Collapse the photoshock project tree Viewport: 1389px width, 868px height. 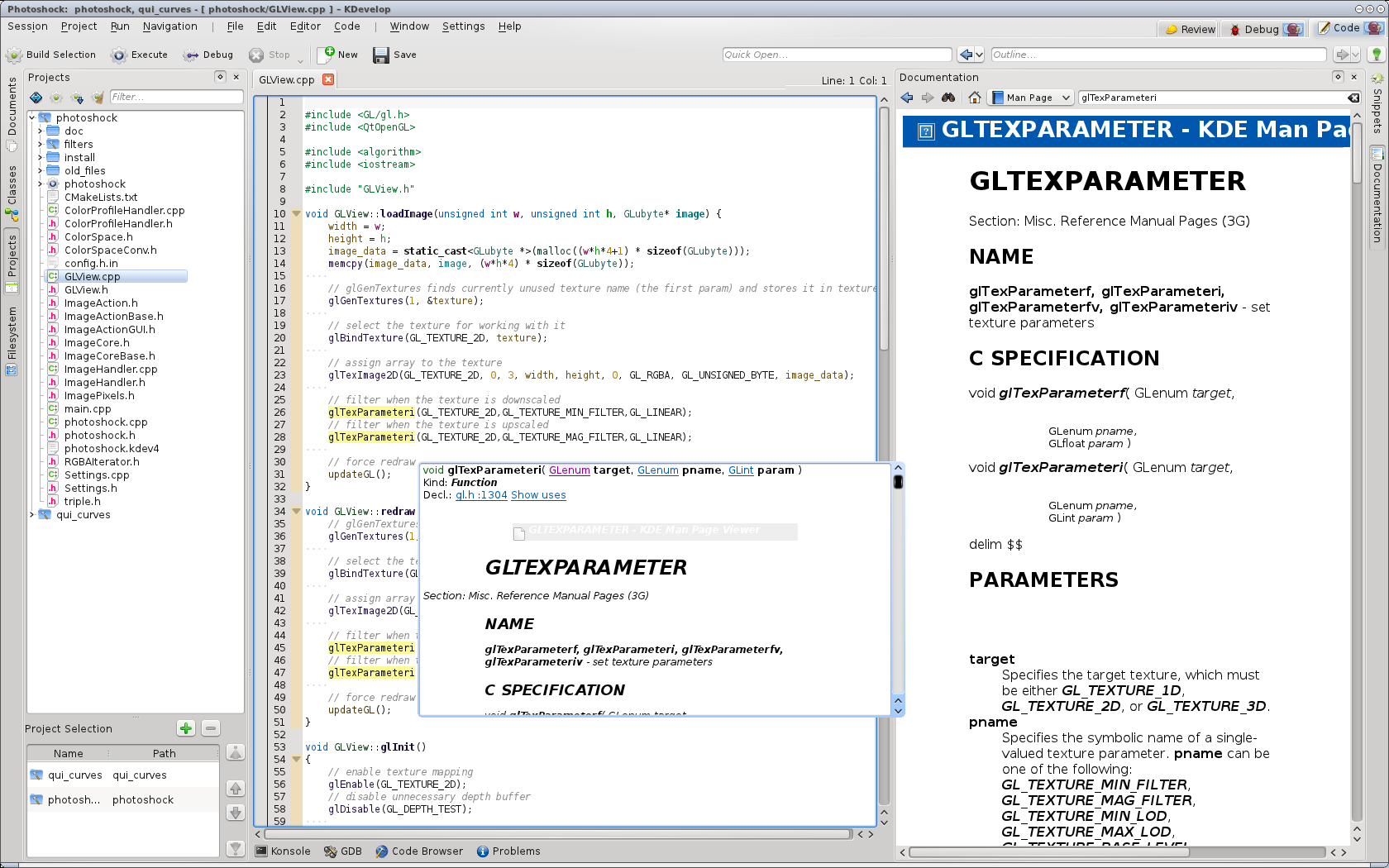pyautogui.click(x=32, y=117)
